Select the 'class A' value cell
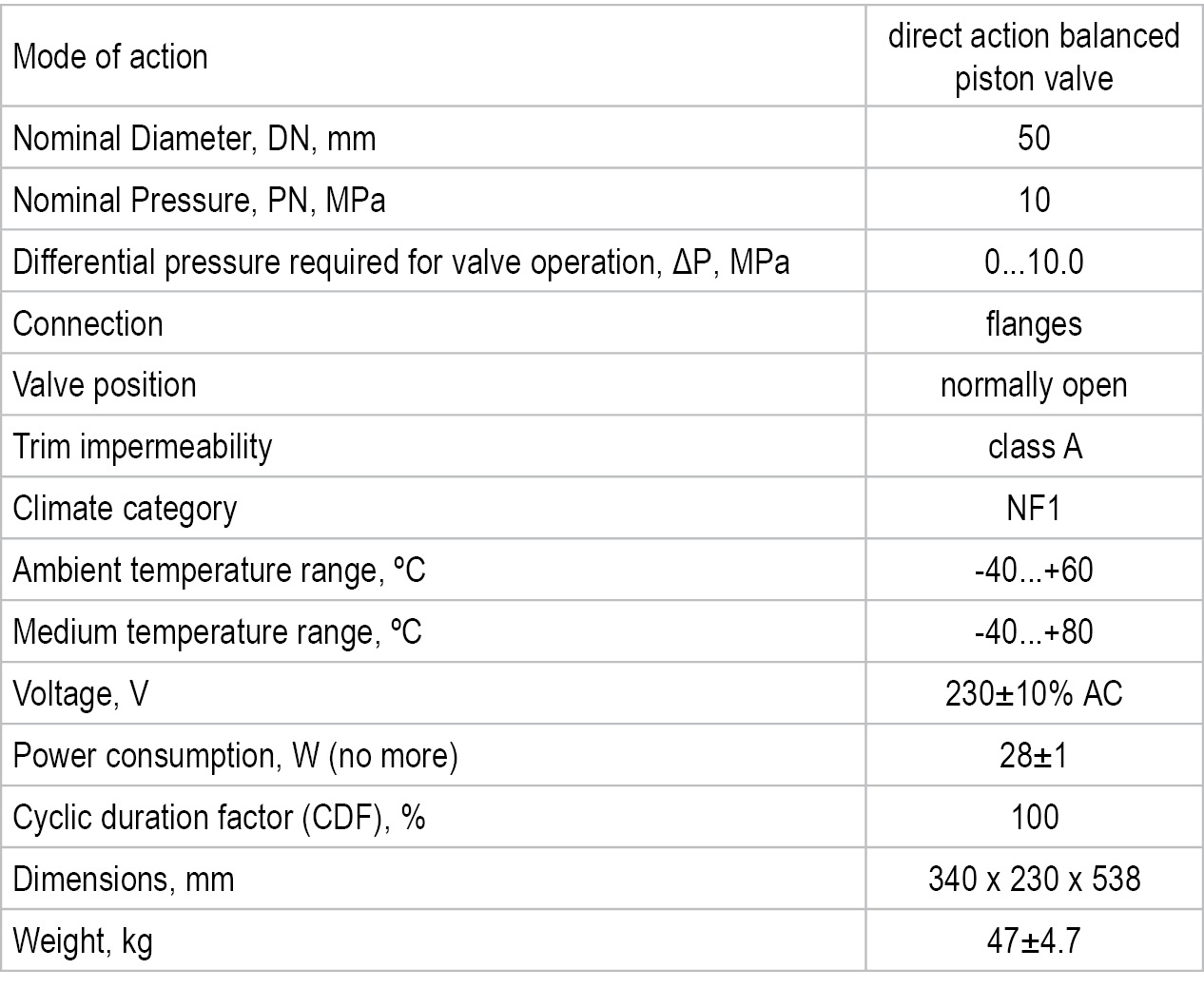The width and height of the screenshot is (1204, 988). pyautogui.click(x=1034, y=447)
